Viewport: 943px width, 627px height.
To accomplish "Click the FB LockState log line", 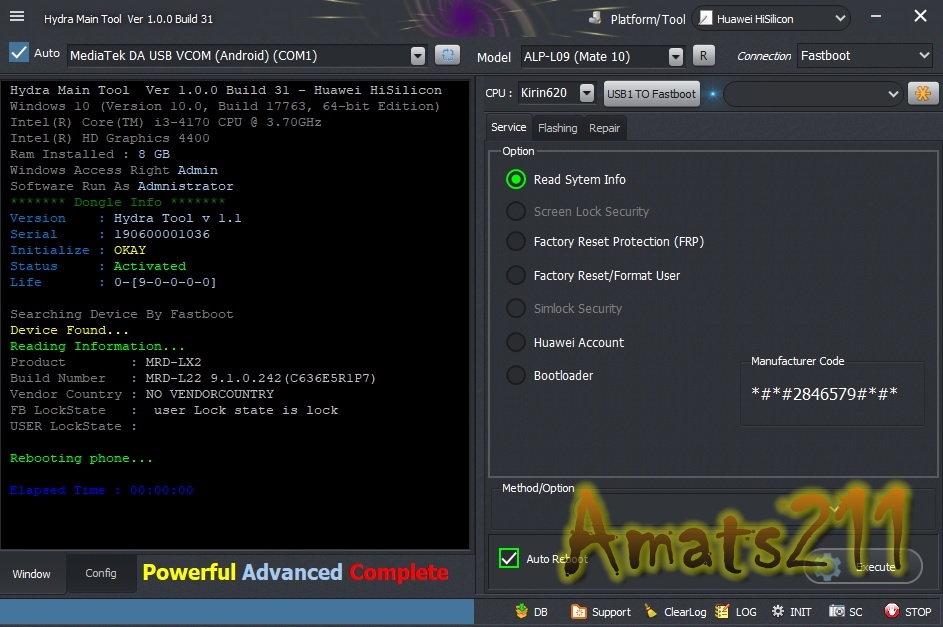I will pos(174,410).
